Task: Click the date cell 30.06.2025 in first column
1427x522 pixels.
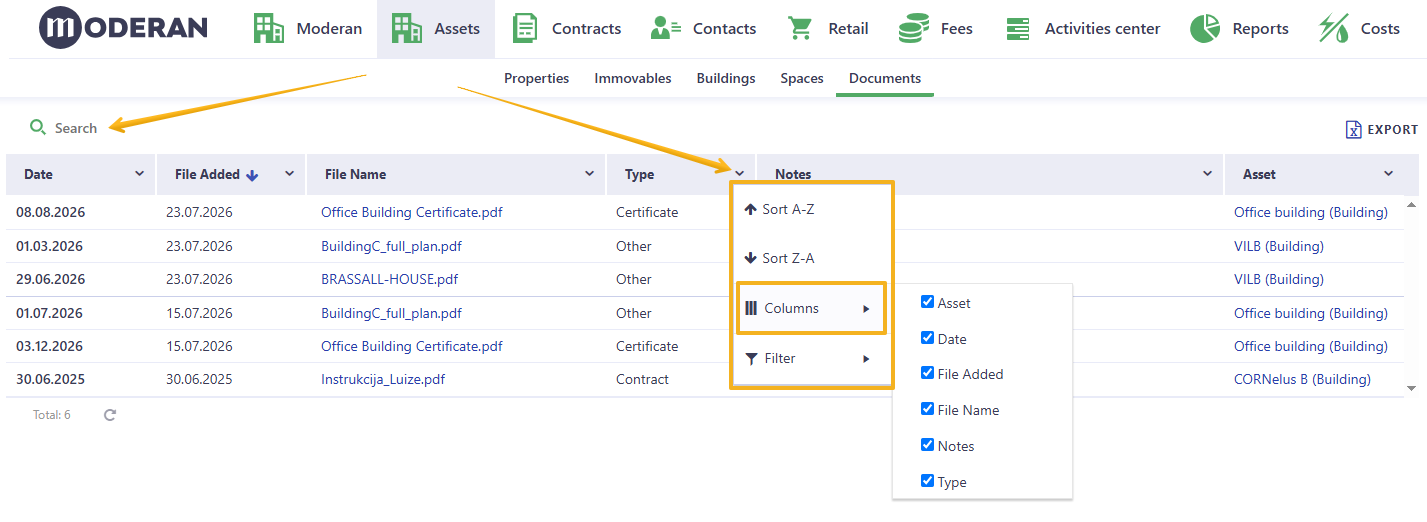Action: [50, 379]
